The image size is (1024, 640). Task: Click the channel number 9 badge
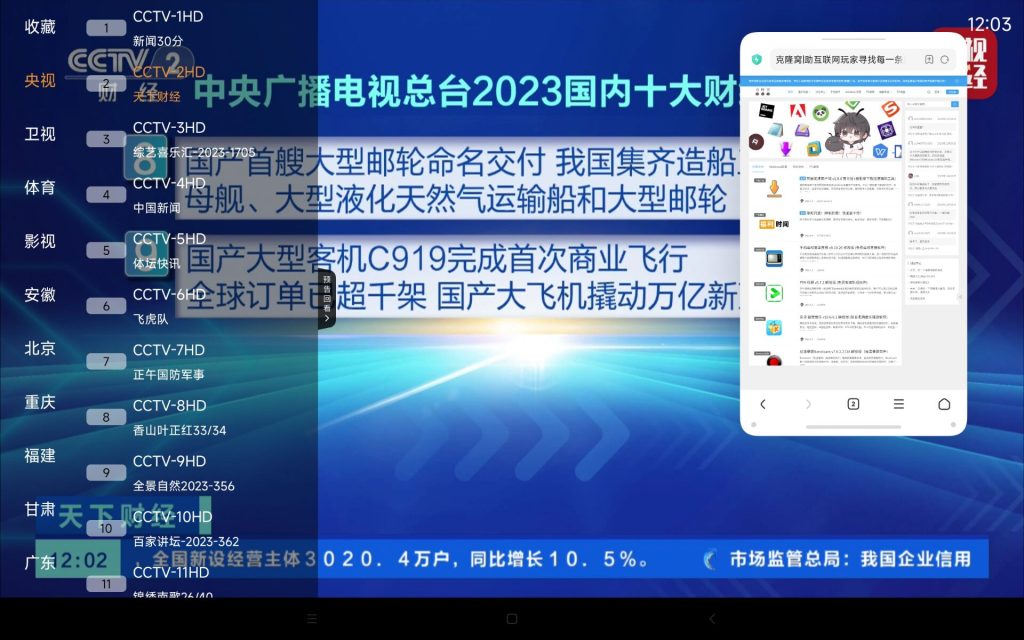106,472
